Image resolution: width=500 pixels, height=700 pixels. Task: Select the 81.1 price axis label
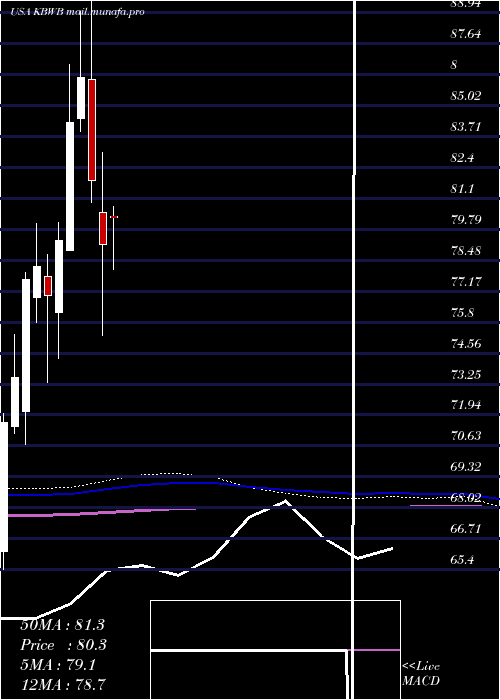462,188
